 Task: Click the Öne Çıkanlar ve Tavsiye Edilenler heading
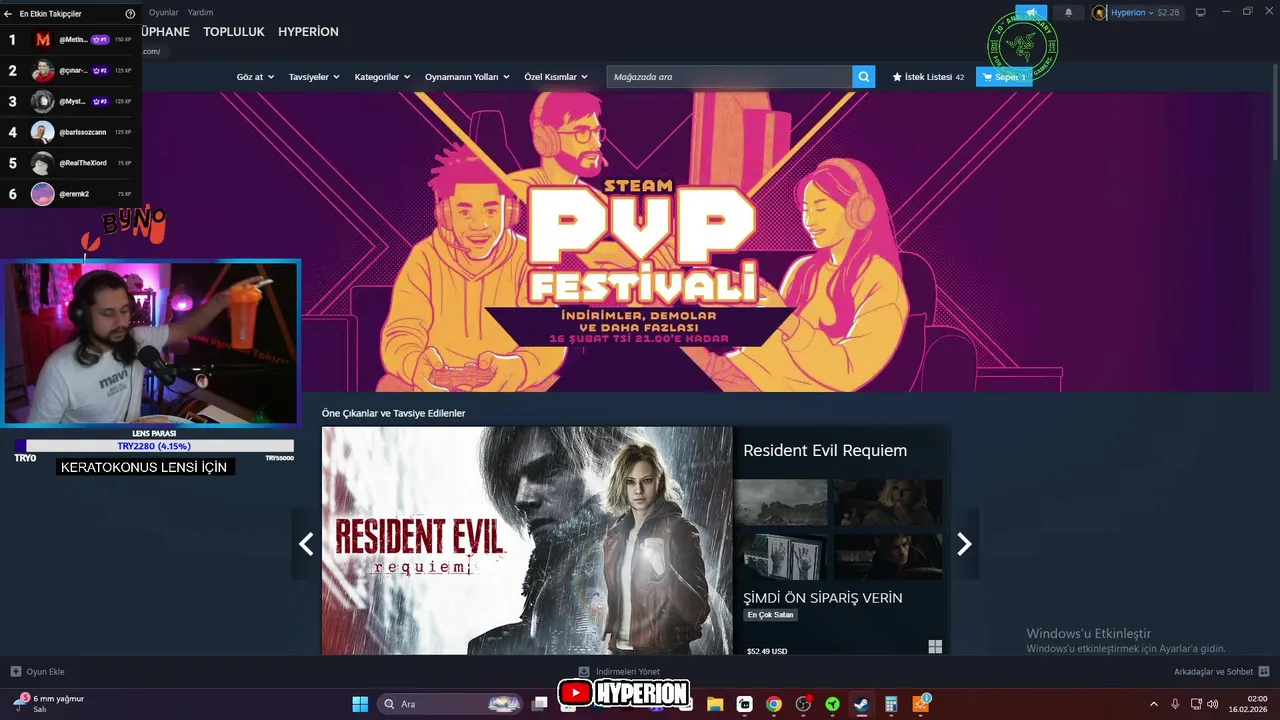tap(393, 413)
